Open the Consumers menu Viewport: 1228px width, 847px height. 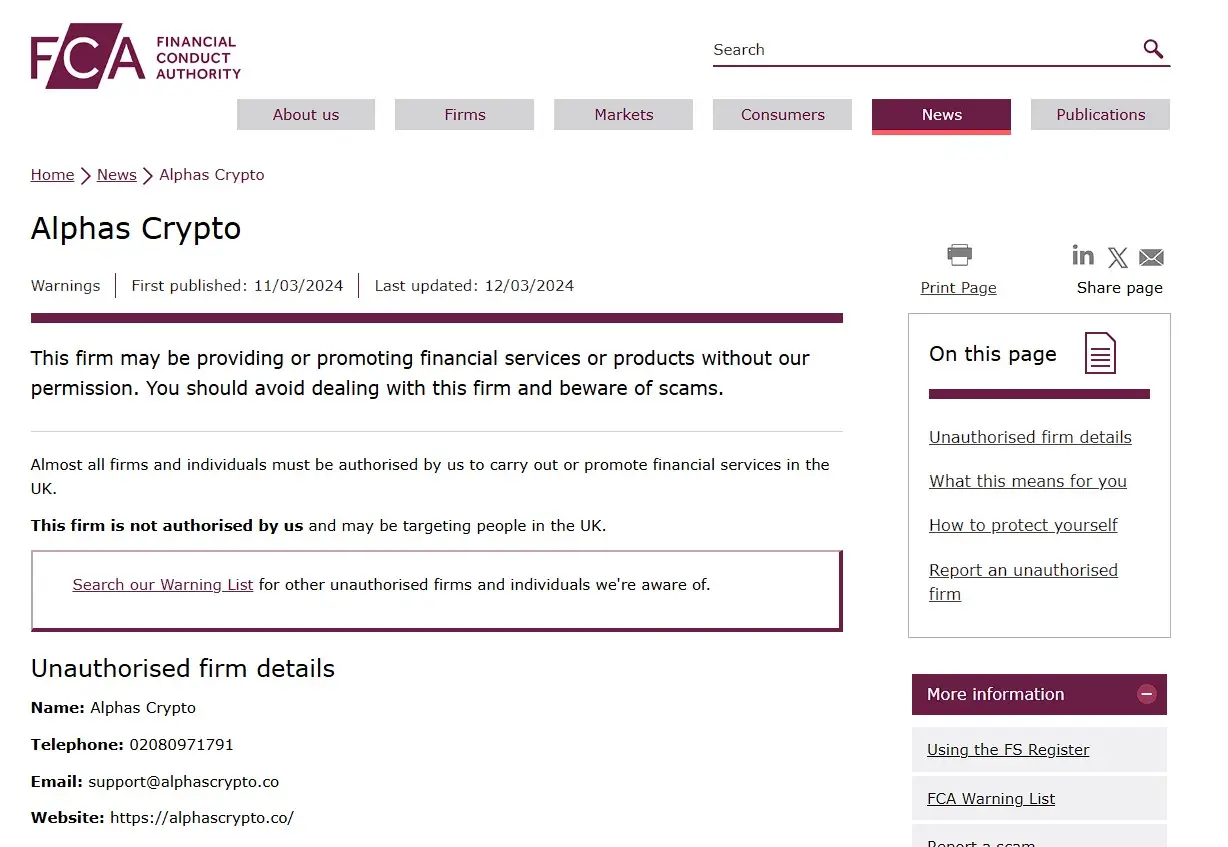(x=783, y=115)
